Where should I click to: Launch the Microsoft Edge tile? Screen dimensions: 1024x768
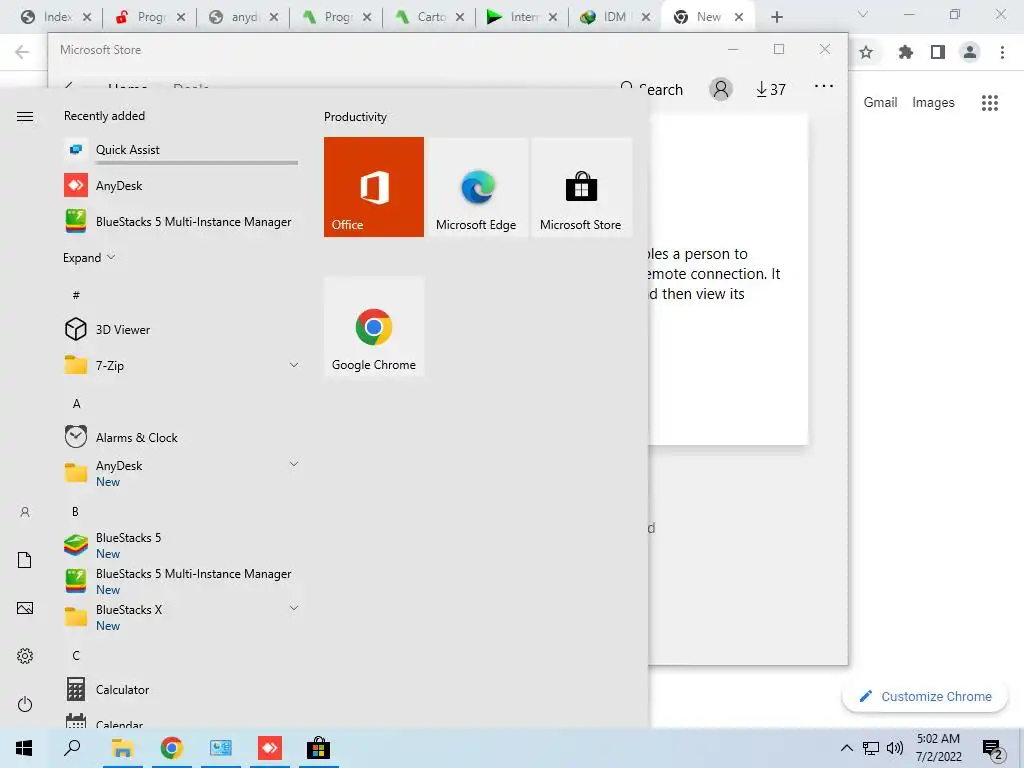(x=477, y=187)
